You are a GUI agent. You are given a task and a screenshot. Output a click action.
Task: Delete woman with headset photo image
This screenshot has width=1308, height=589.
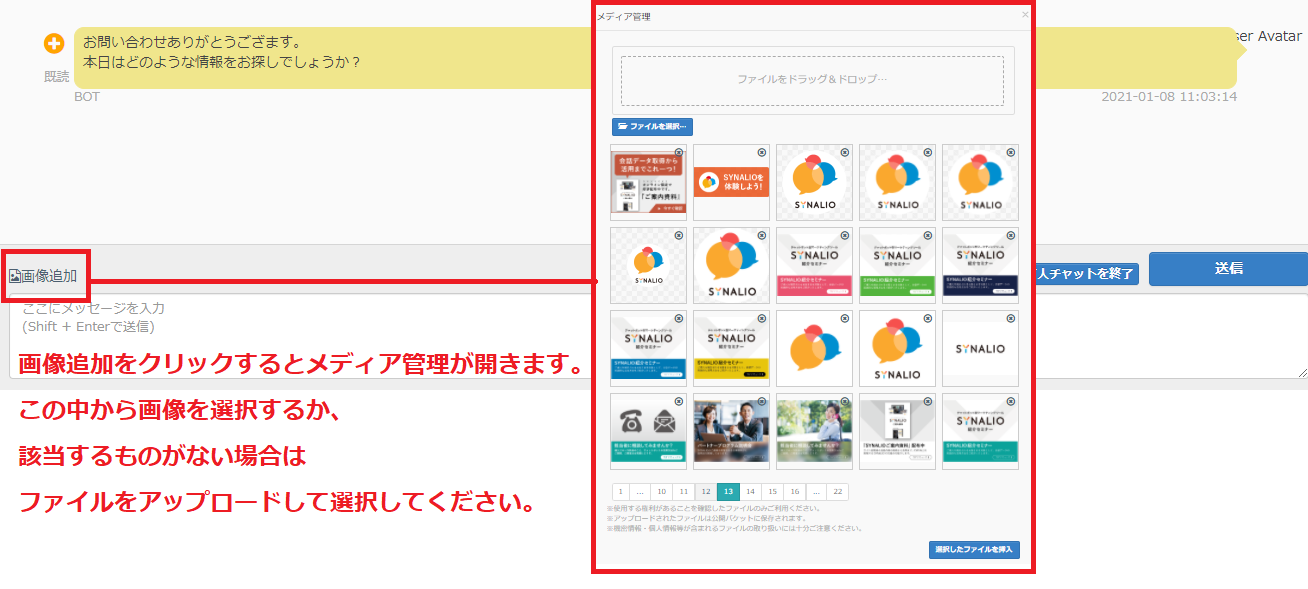pos(844,401)
